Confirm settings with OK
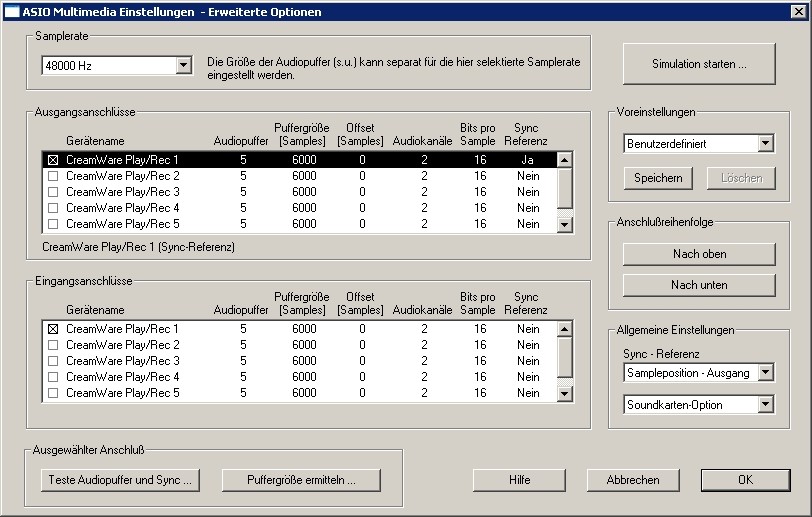 [x=746, y=480]
